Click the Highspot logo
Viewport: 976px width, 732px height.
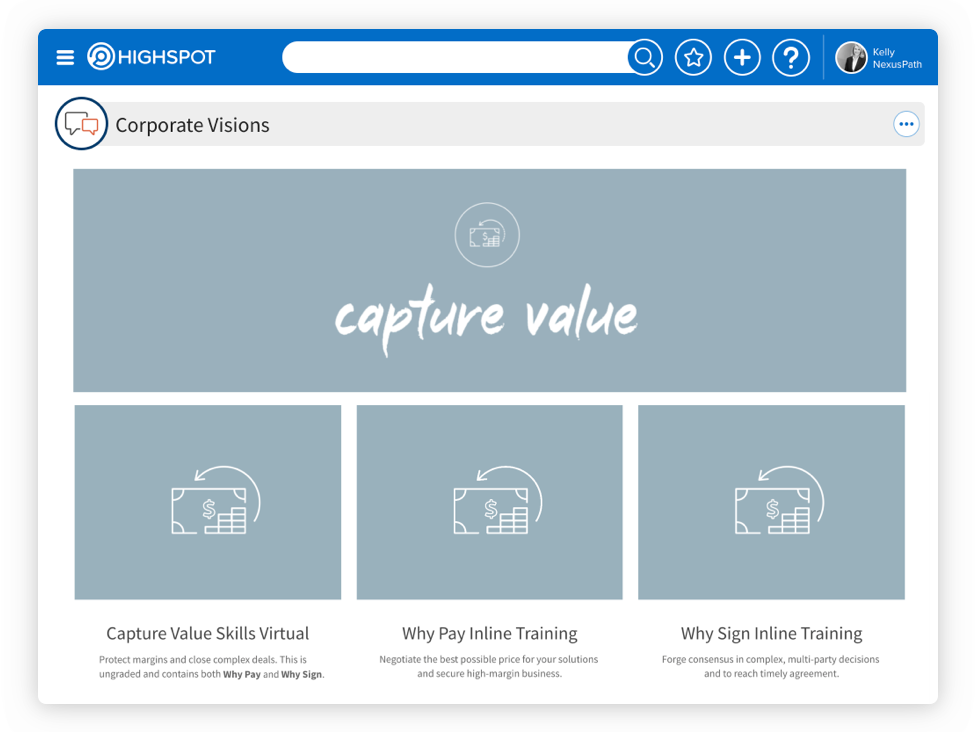coord(152,57)
